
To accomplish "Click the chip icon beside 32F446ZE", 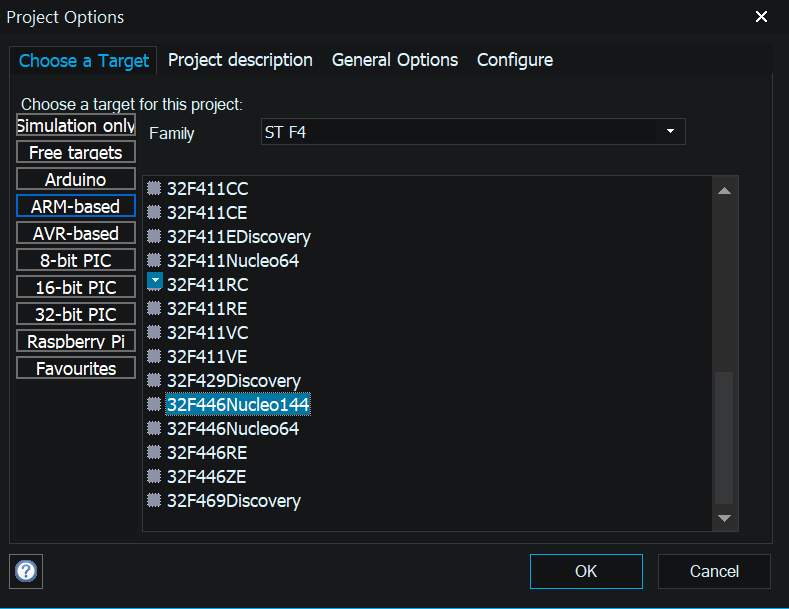I will [x=154, y=476].
